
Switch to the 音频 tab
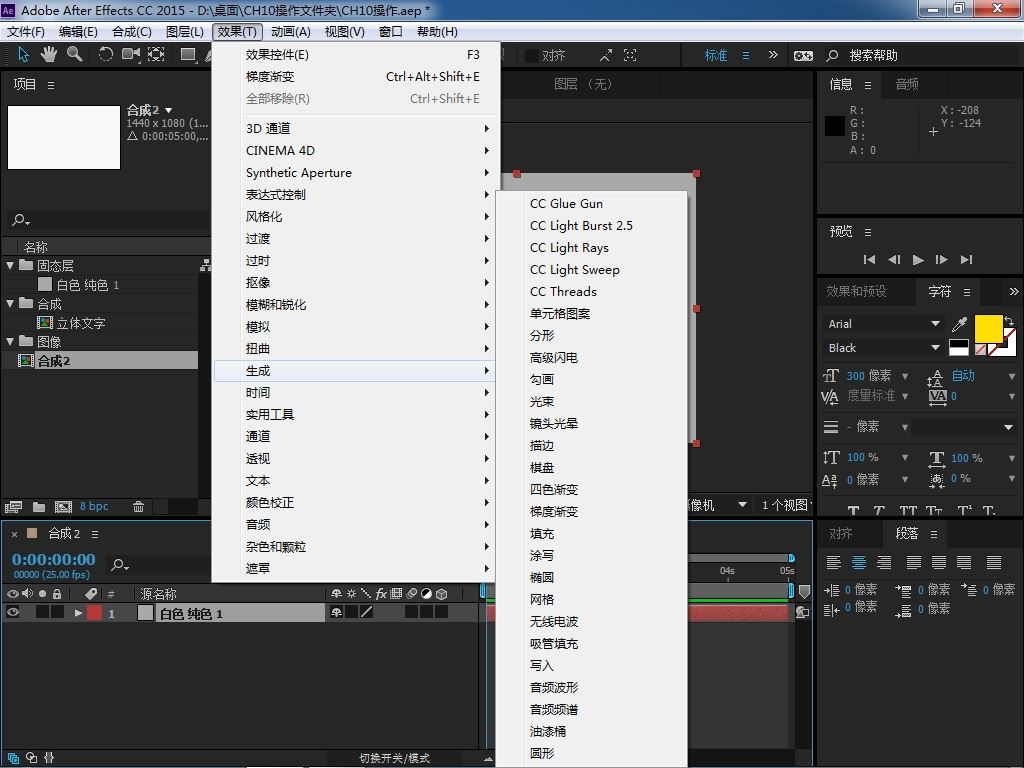[906, 84]
